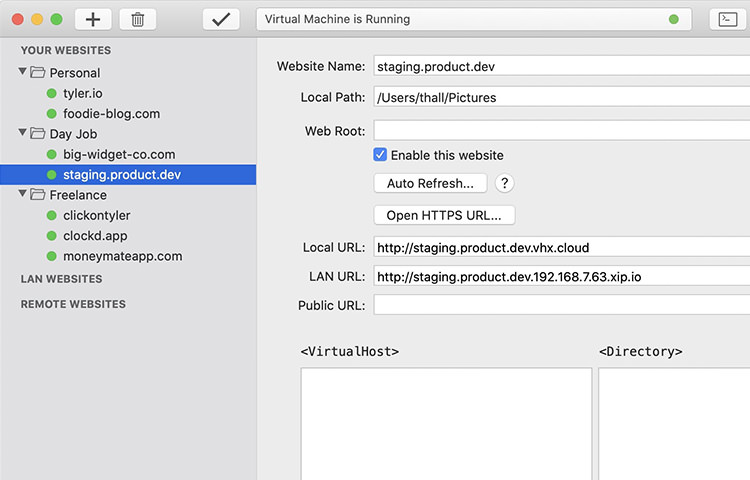Click the help question mark button

[504, 183]
